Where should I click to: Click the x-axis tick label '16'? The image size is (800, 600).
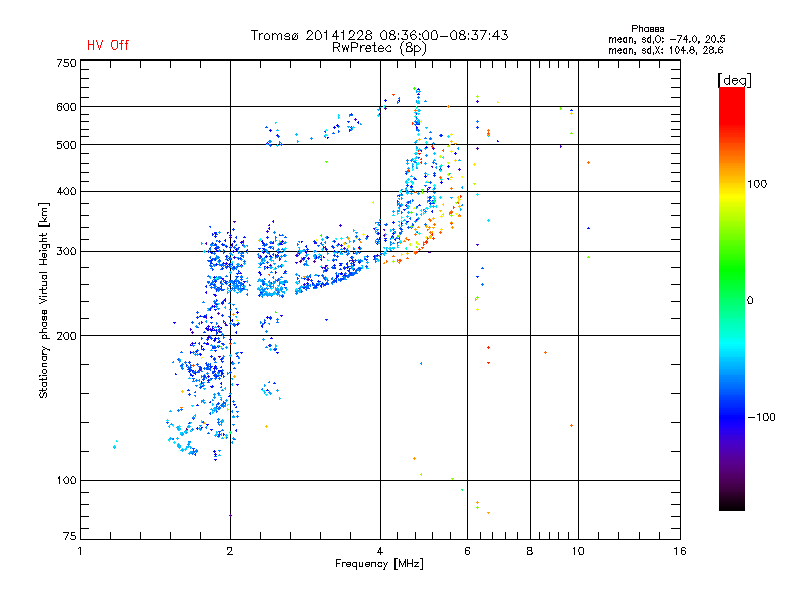680,551
